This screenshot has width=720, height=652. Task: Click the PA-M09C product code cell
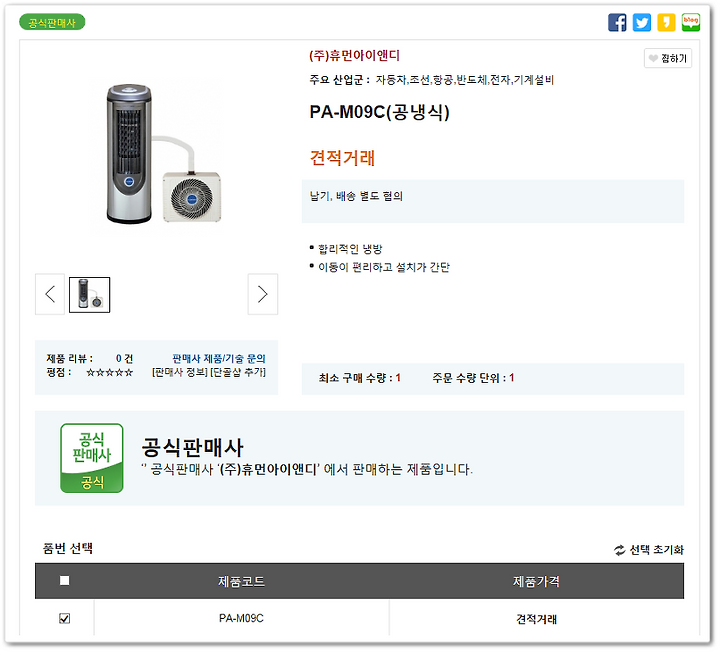(242, 618)
